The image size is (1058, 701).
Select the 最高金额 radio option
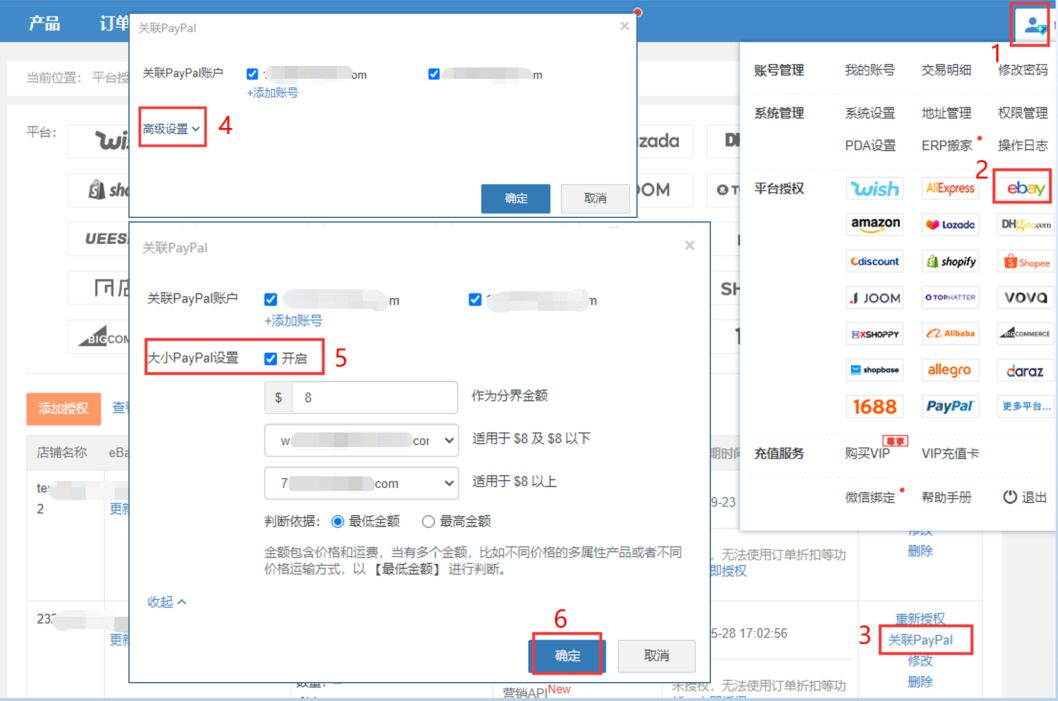(x=428, y=522)
